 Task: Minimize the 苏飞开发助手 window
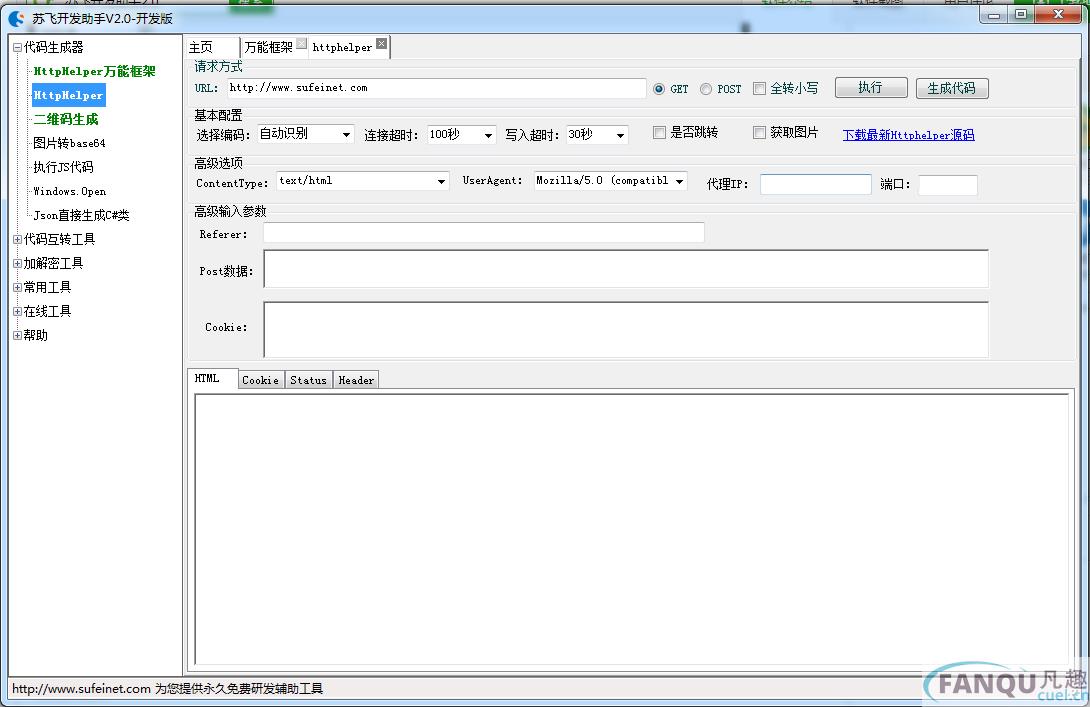click(x=995, y=15)
